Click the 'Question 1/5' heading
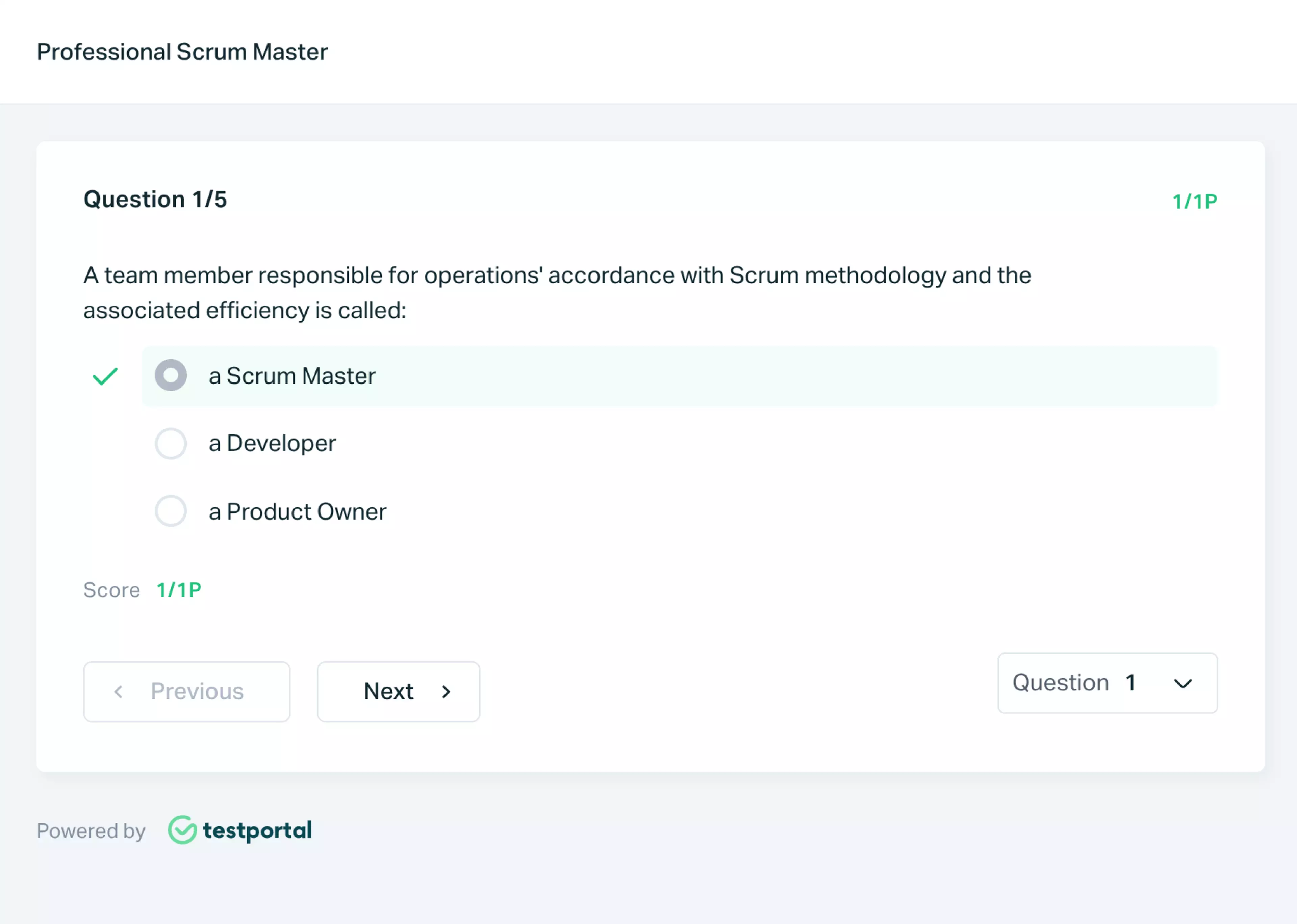The height and width of the screenshot is (924, 1297). click(155, 199)
